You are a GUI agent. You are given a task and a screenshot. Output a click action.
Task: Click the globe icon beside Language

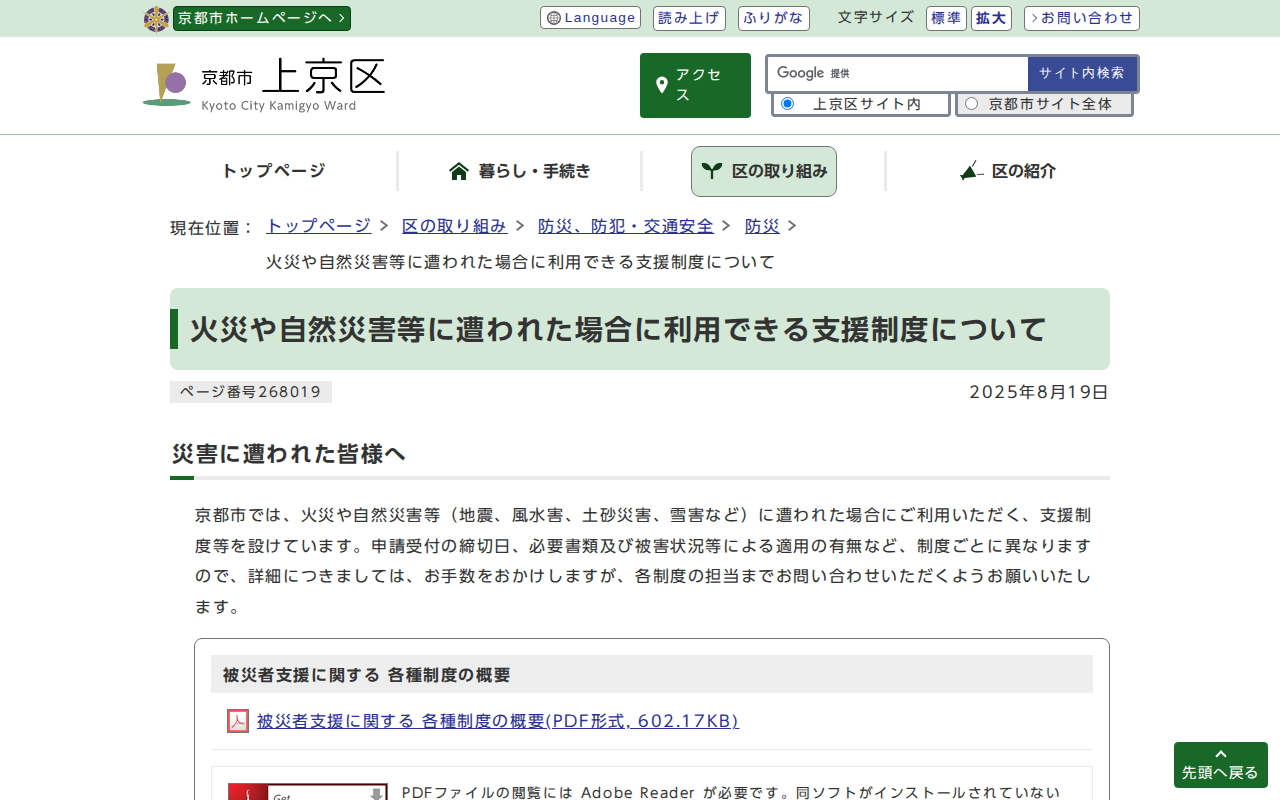point(553,18)
